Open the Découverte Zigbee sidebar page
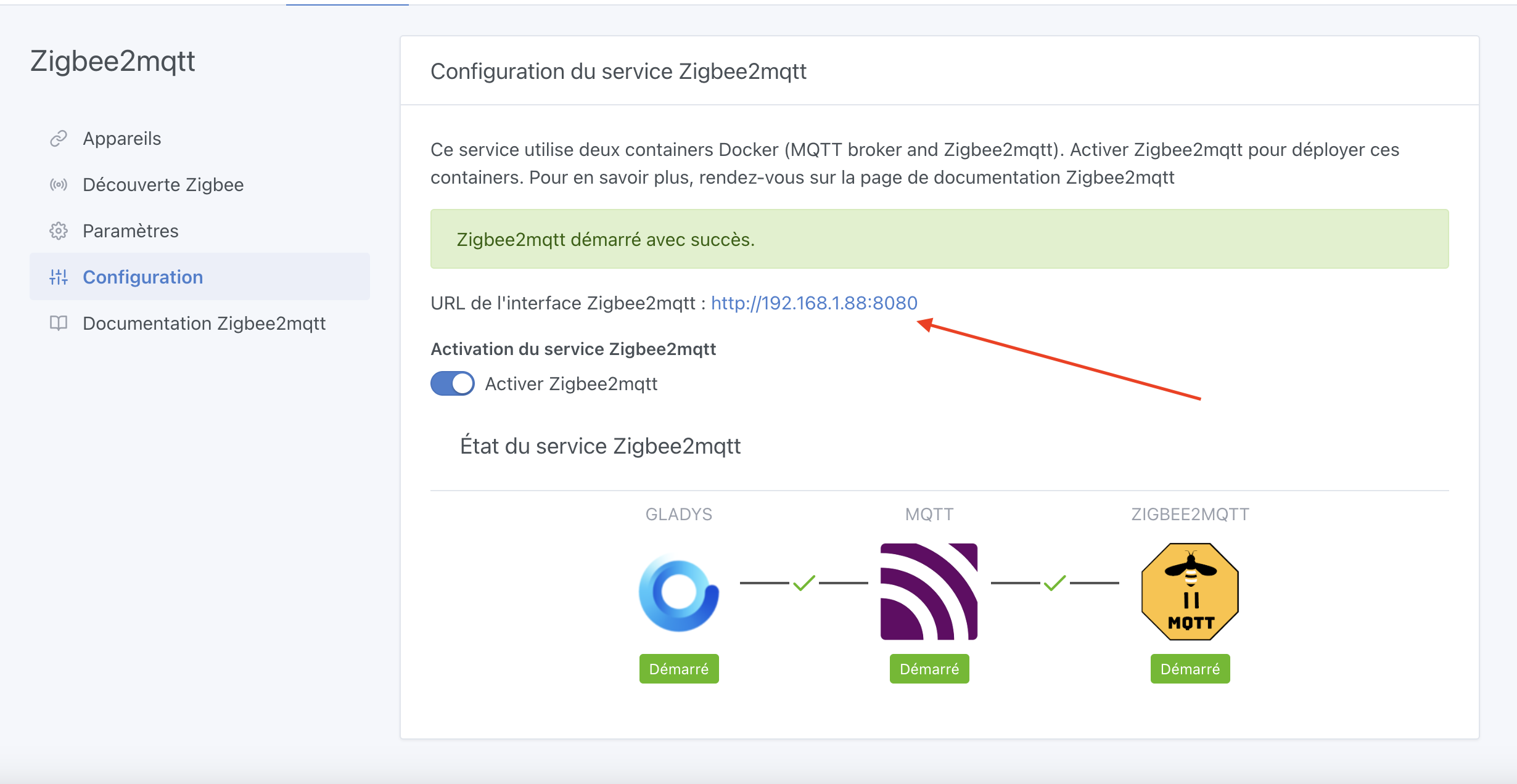This screenshot has height=784, width=1517. pos(163,184)
